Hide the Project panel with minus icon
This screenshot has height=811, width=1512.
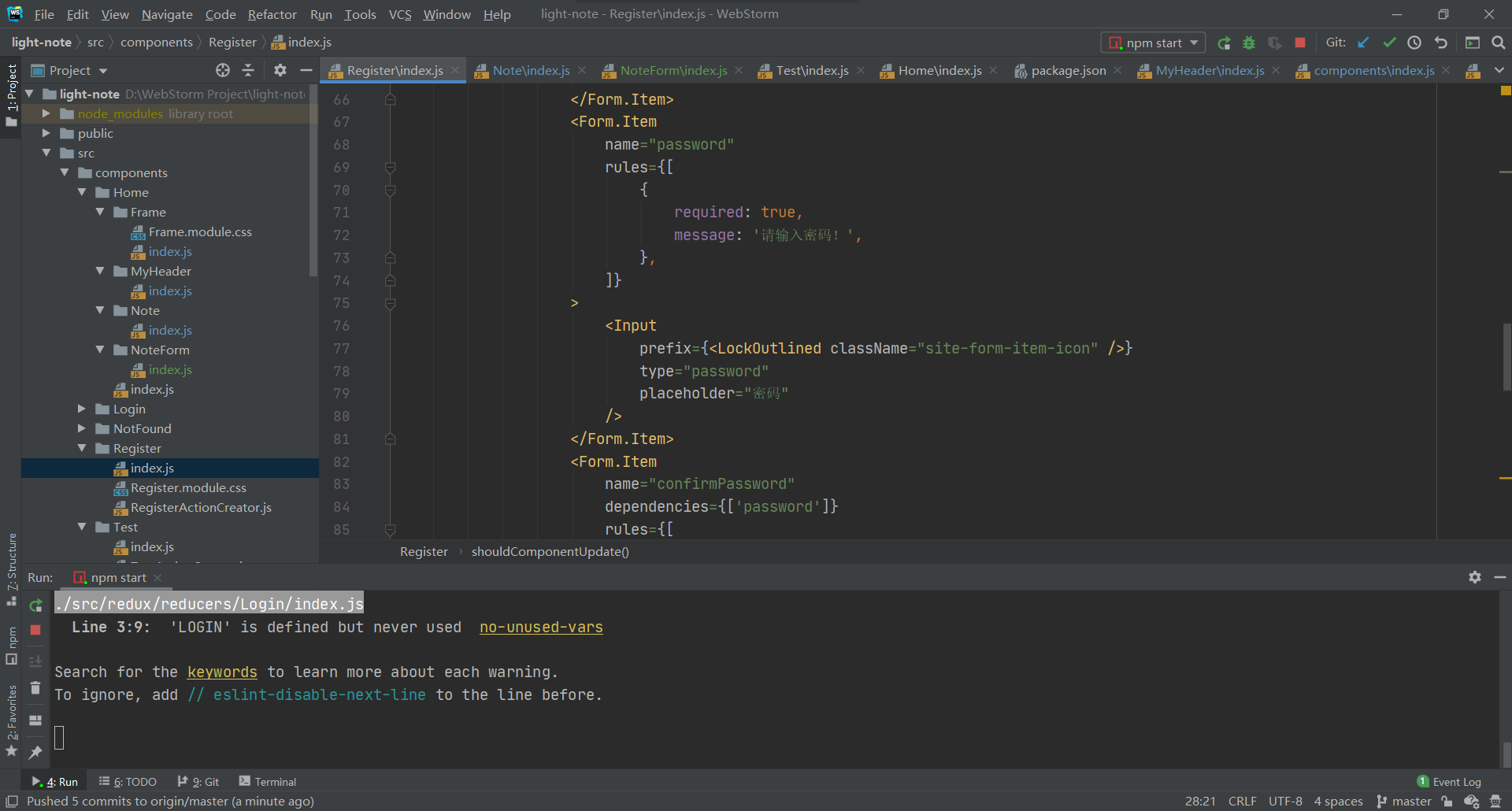click(306, 70)
